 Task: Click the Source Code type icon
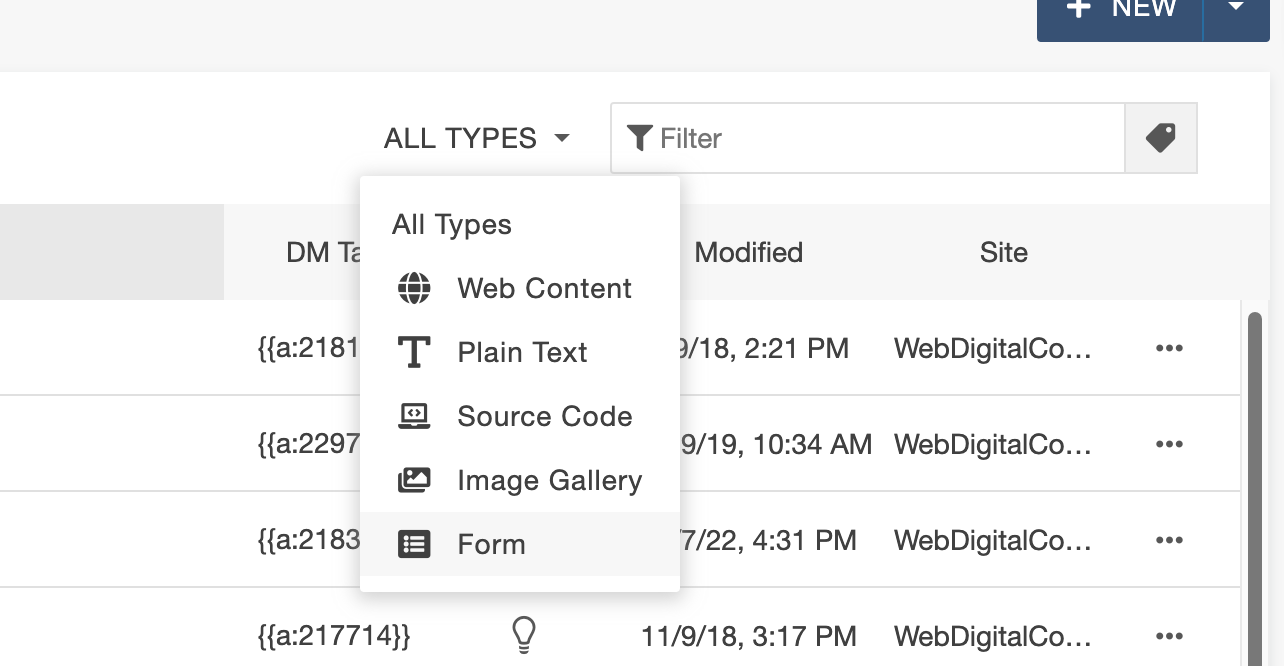coord(413,416)
